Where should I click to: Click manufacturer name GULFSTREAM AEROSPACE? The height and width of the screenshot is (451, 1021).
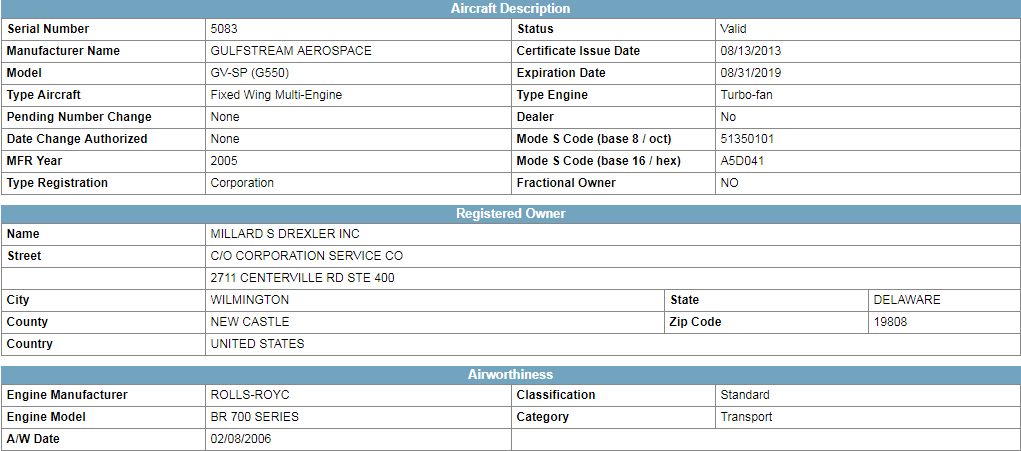tap(291, 51)
